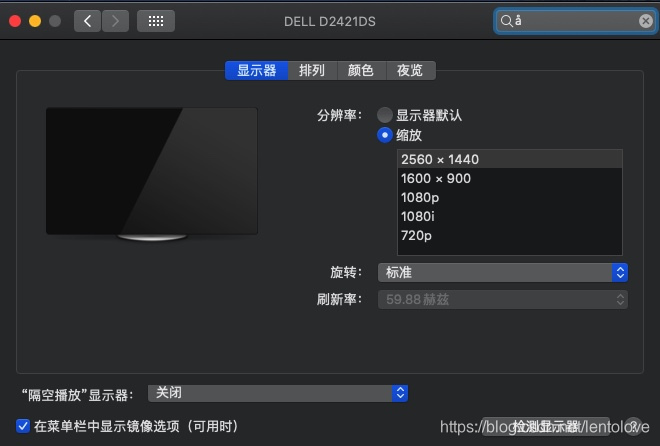Focus the search text field
Screen dimensions: 660x446
575,21
